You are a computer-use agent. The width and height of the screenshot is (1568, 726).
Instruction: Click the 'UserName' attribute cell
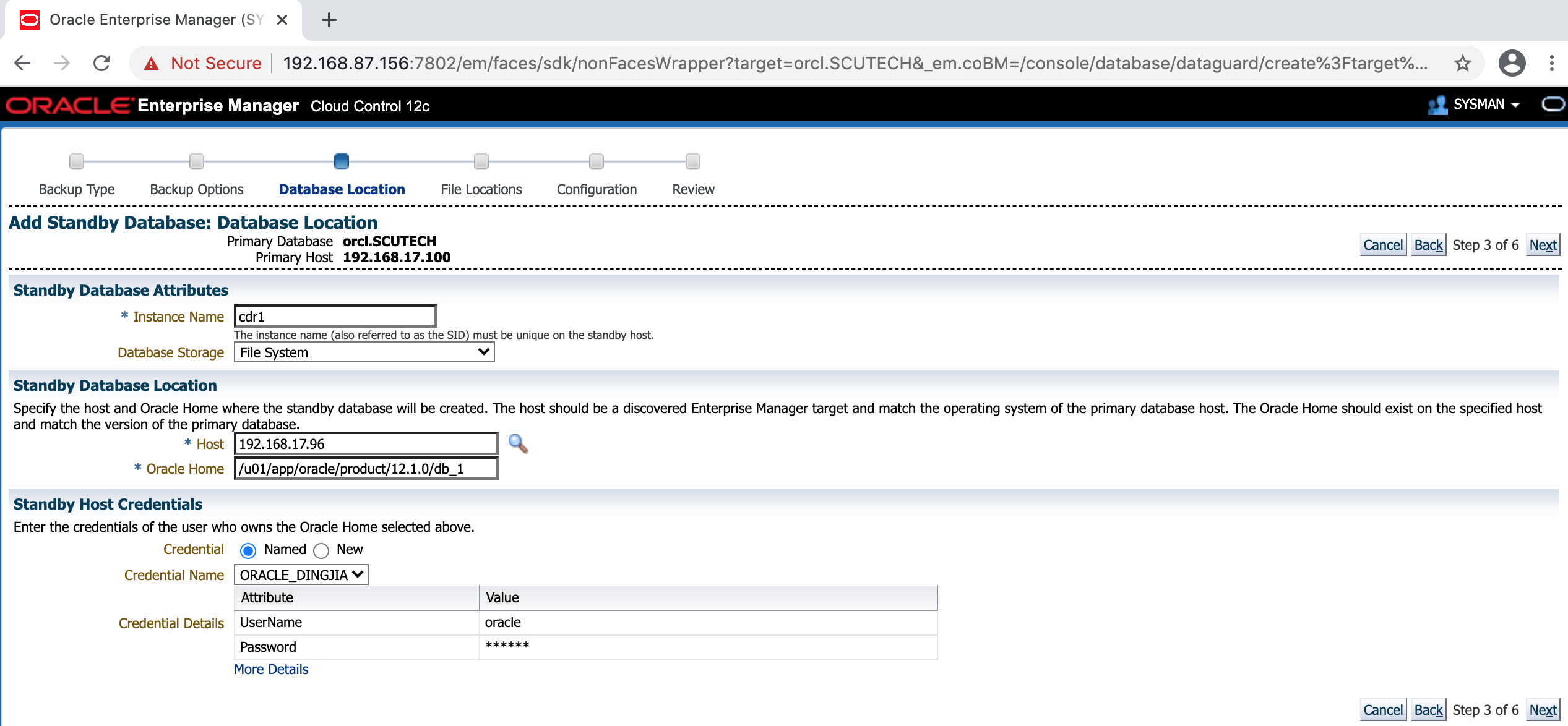pos(356,622)
